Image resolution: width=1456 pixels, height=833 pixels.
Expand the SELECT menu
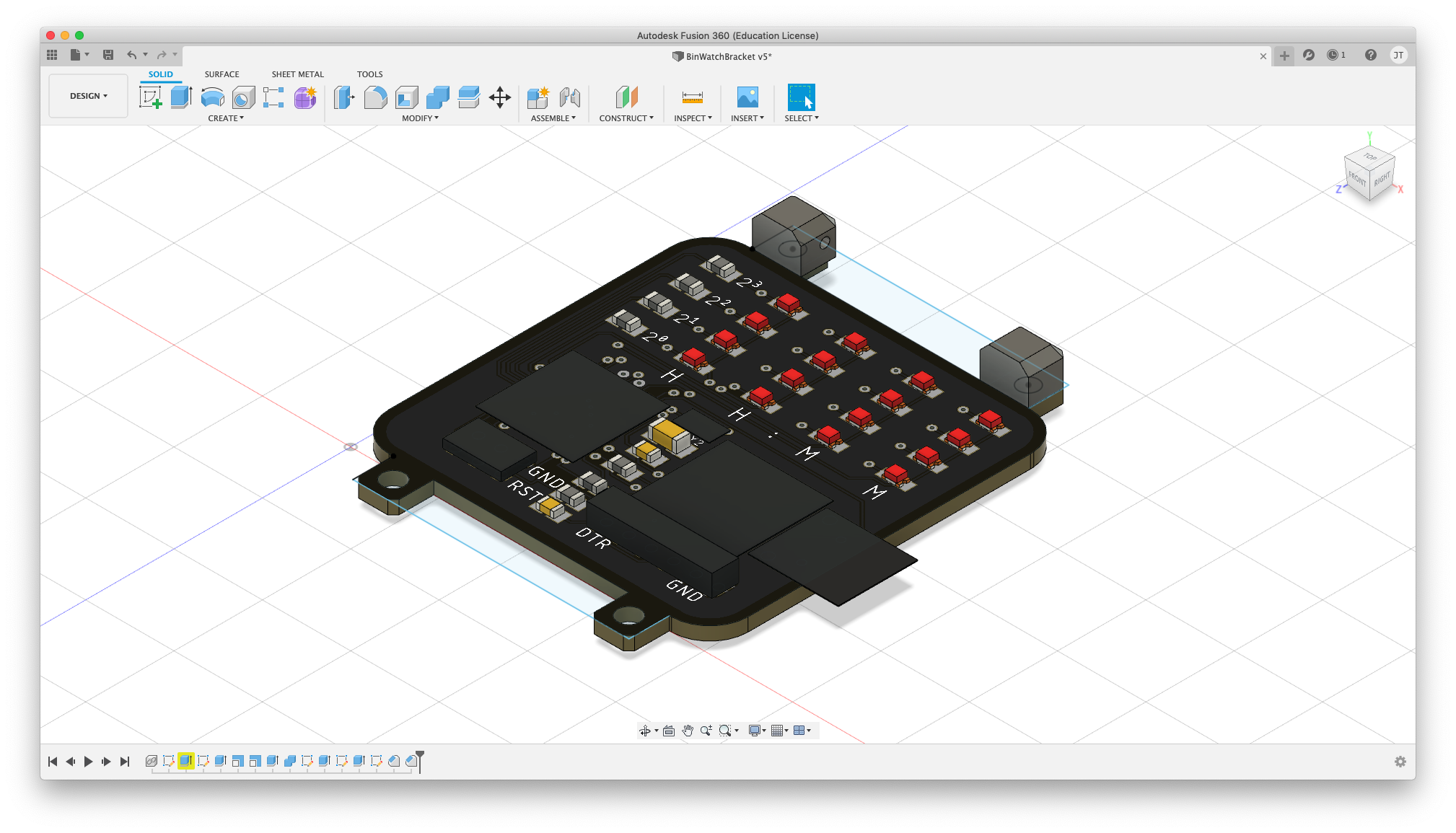(x=802, y=118)
